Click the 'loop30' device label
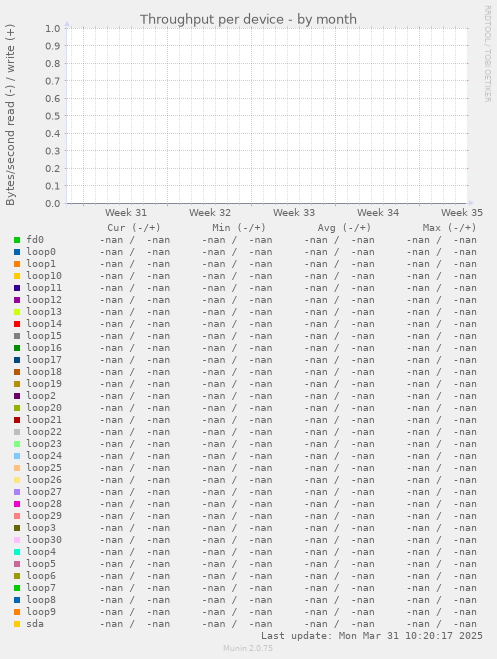The width and height of the screenshot is (497, 659). [x=44, y=540]
